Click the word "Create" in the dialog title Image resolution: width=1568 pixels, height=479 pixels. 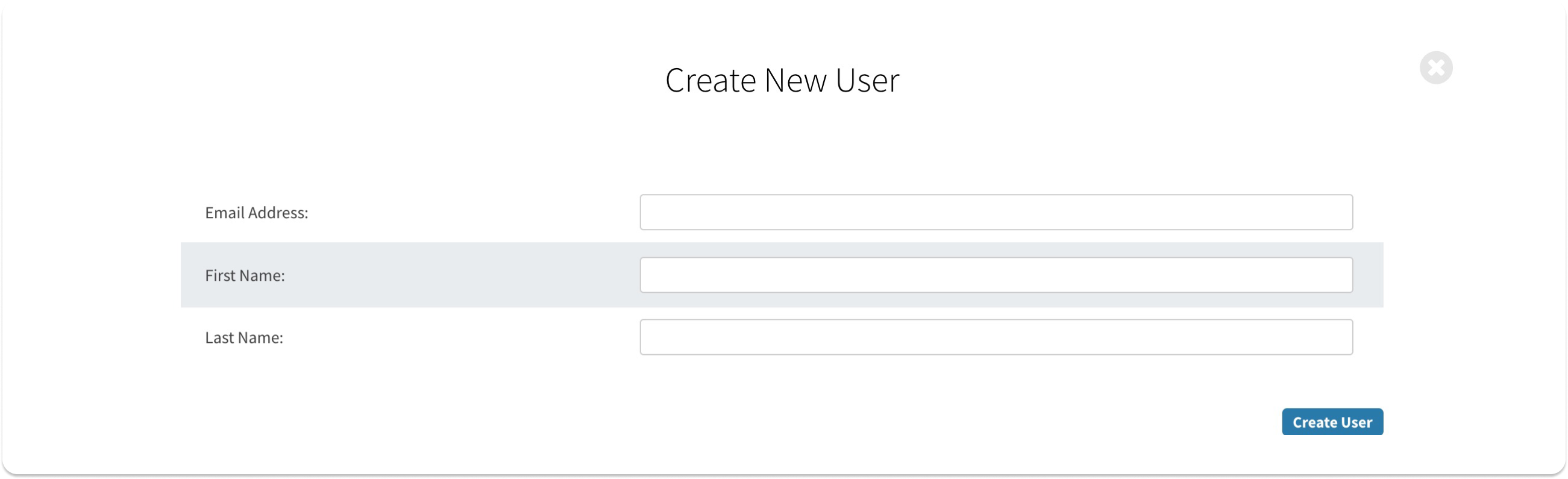tap(710, 80)
